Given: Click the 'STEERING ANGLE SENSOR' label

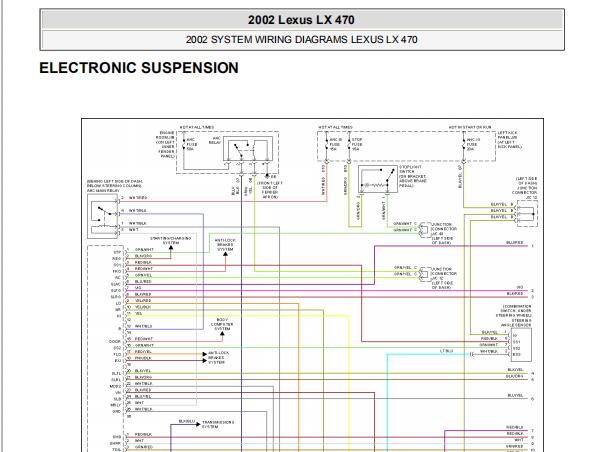Looking at the screenshot, I should click(516, 323).
